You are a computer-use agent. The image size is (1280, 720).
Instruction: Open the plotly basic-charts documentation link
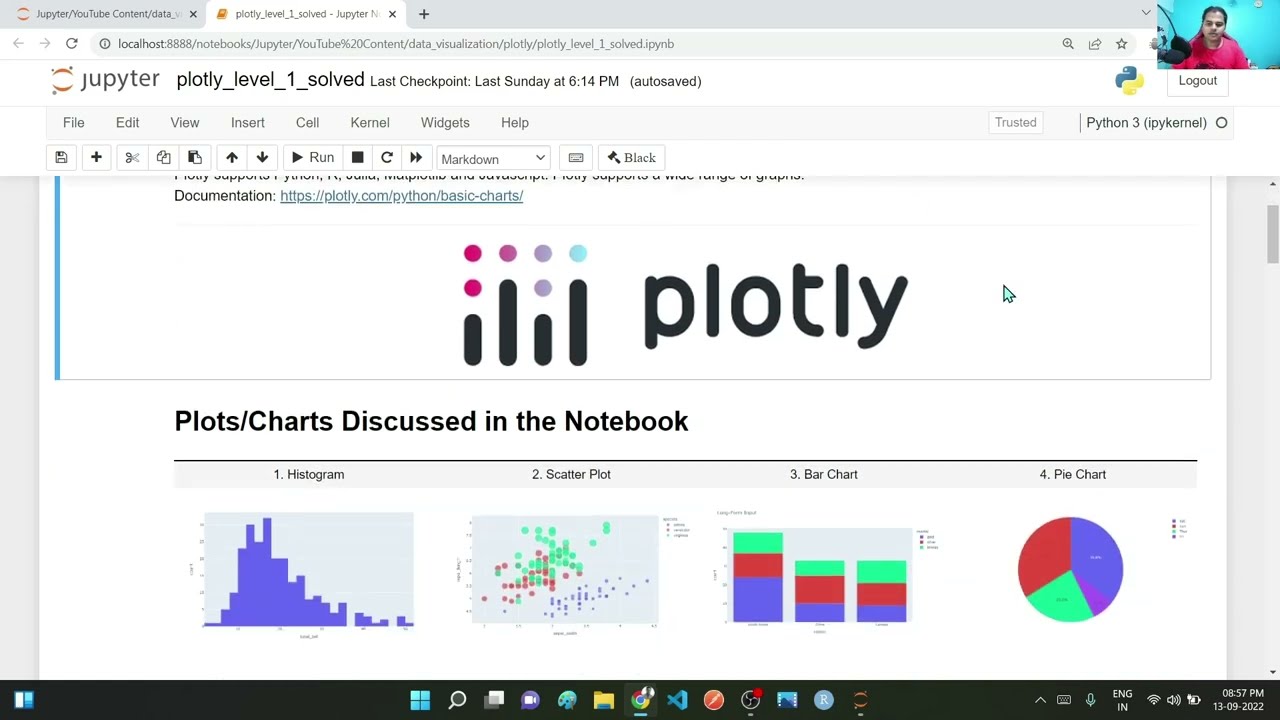[x=401, y=196]
